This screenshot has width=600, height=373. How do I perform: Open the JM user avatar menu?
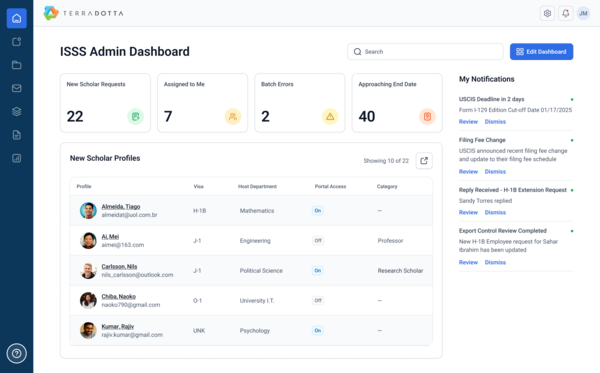point(583,13)
